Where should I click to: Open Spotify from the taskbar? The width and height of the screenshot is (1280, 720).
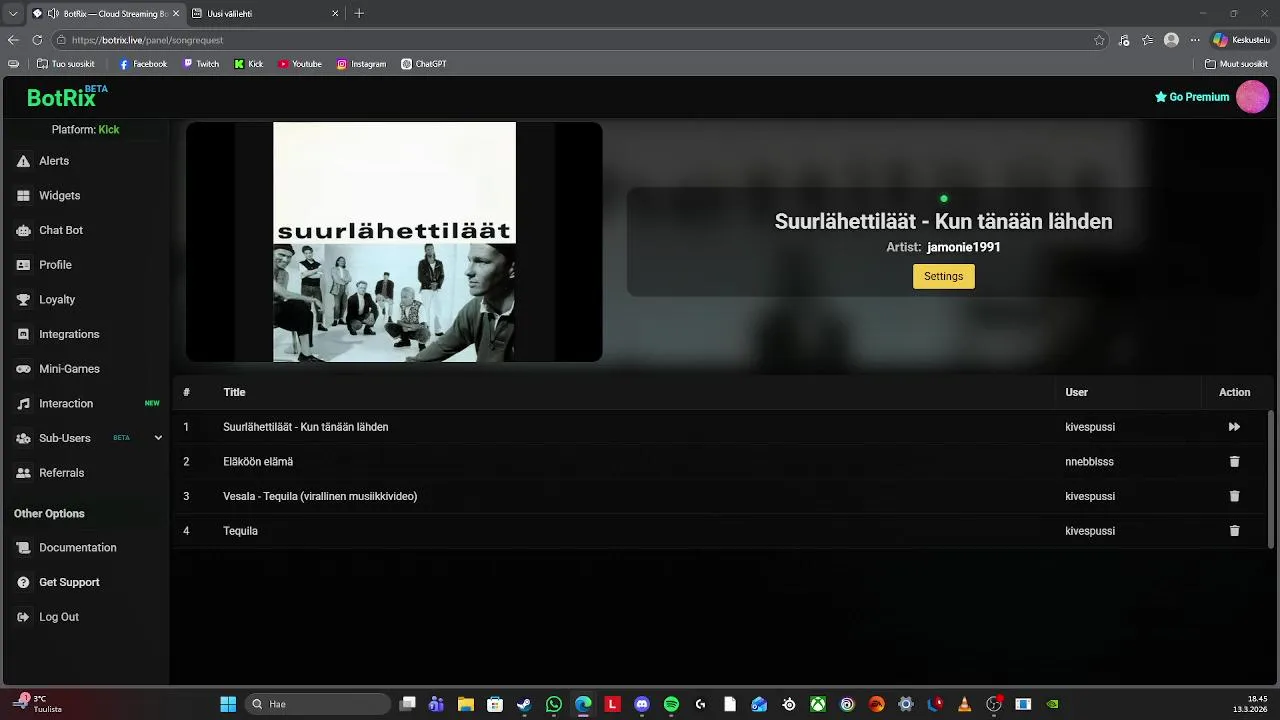click(x=671, y=704)
